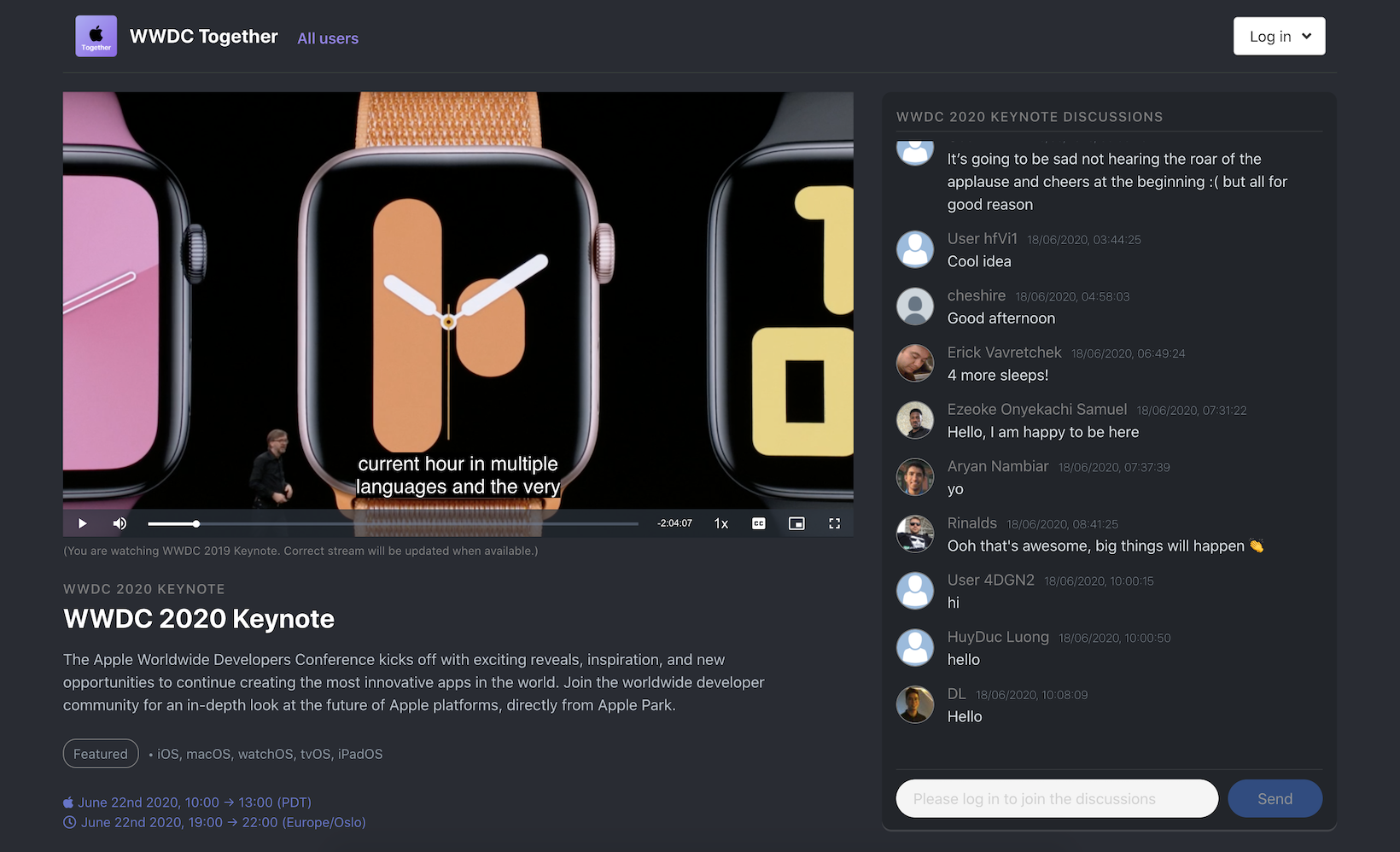The image size is (1400, 852).
Task: Click the message 'Hello, I am happy to be here'
Action: pos(1043,432)
